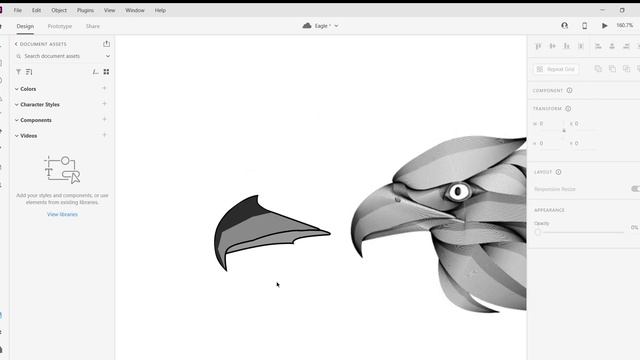Switch assets to list view
Screen dimensions: 640x360
click(x=96, y=72)
